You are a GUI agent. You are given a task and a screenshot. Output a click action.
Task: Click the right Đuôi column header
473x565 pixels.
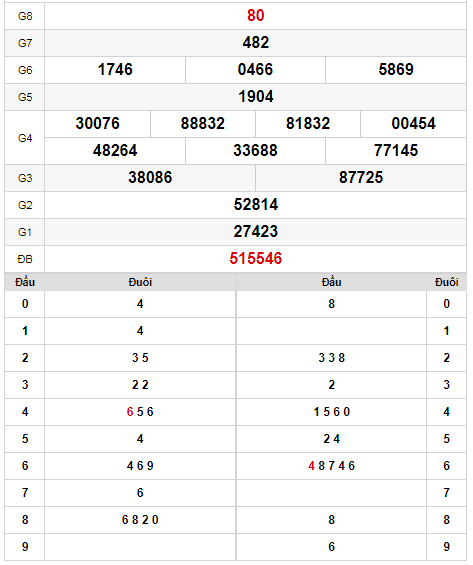(446, 282)
